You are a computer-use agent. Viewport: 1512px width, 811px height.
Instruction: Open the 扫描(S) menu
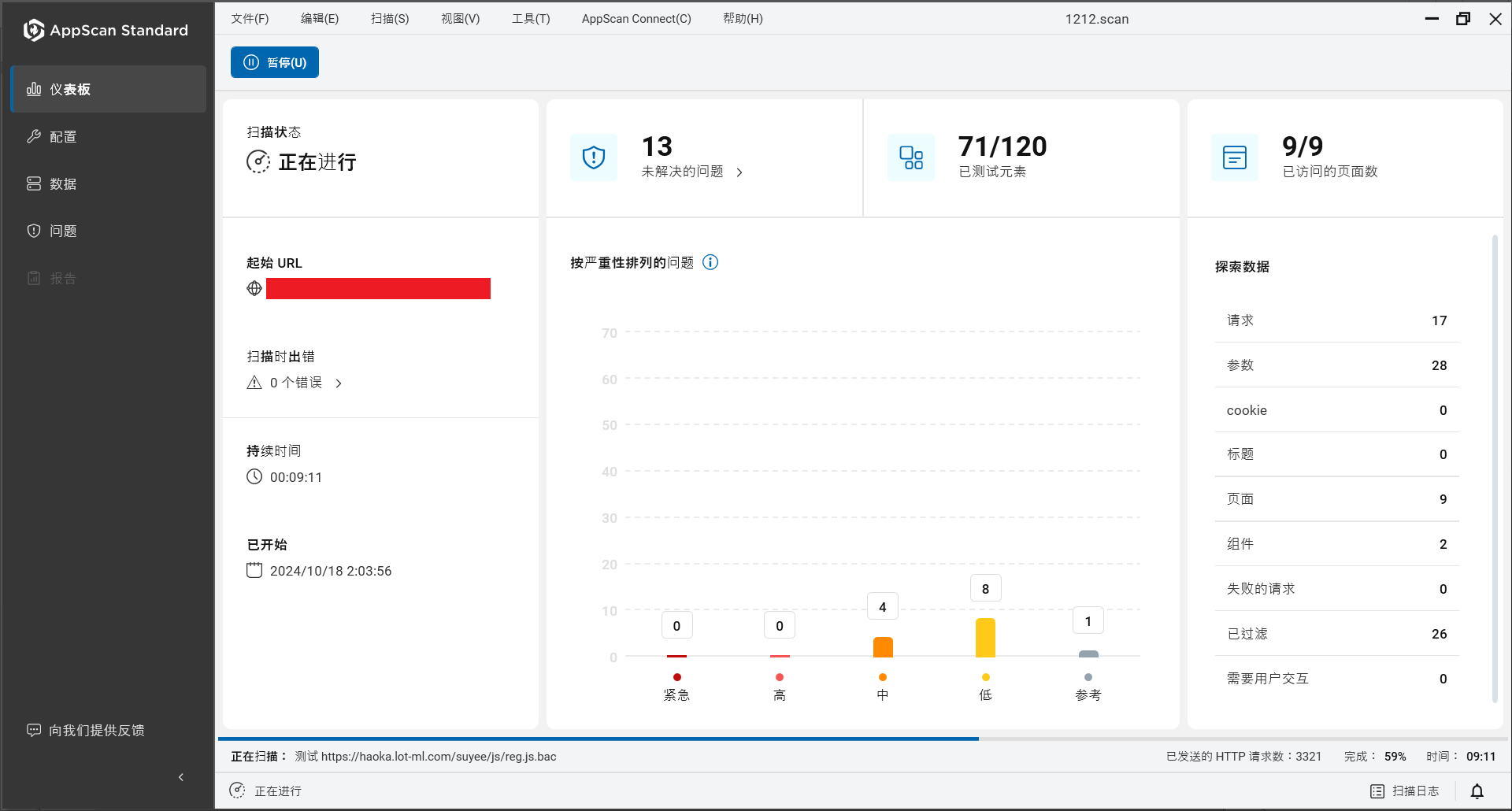(x=390, y=18)
